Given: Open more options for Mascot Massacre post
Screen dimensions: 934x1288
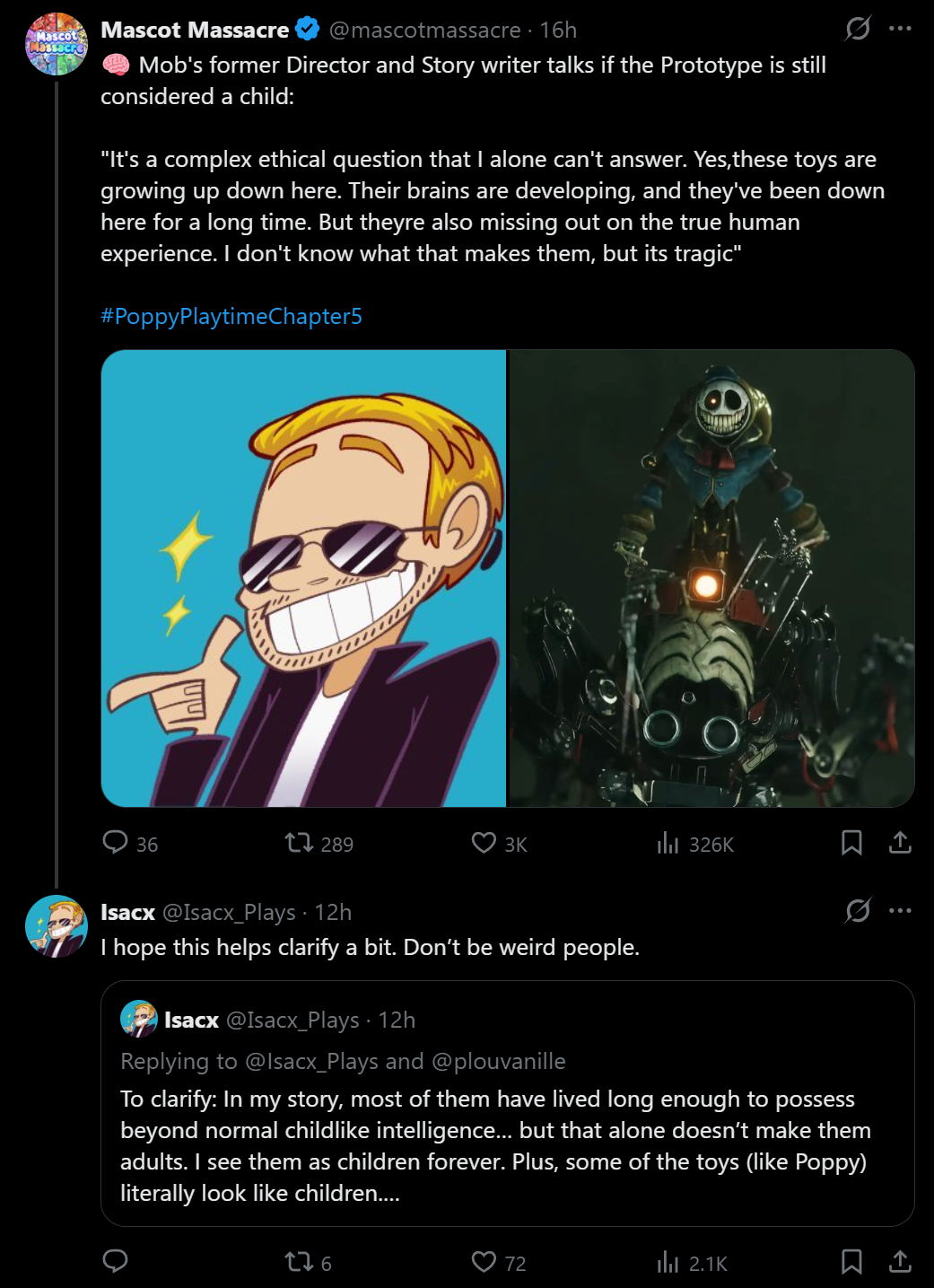Looking at the screenshot, I should coord(900,29).
